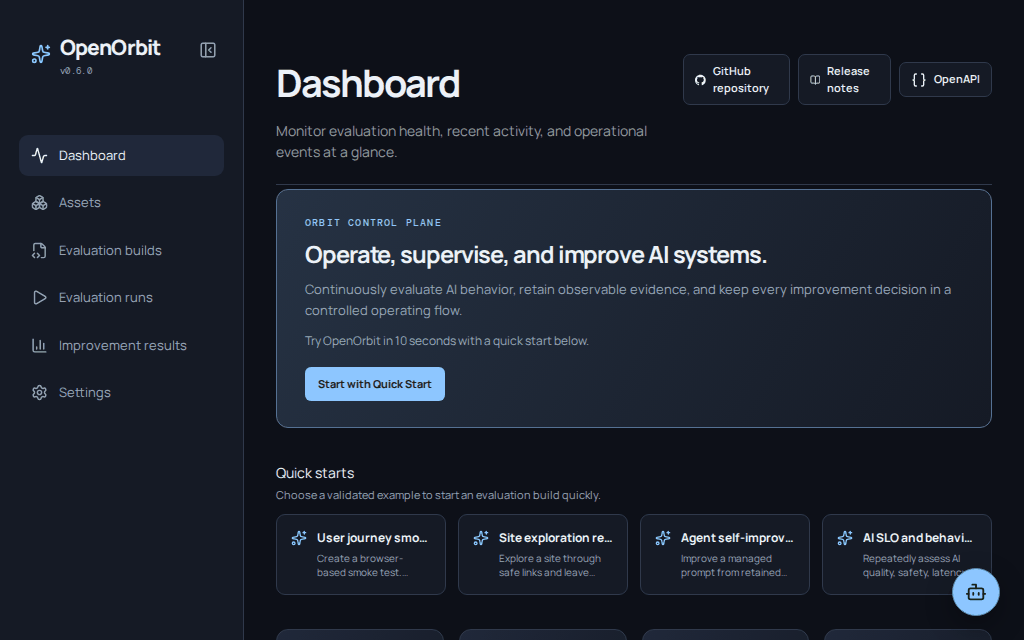Click the Assets cubes icon
The height and width of the screenshot is (640, 1024).
[39, 202]
